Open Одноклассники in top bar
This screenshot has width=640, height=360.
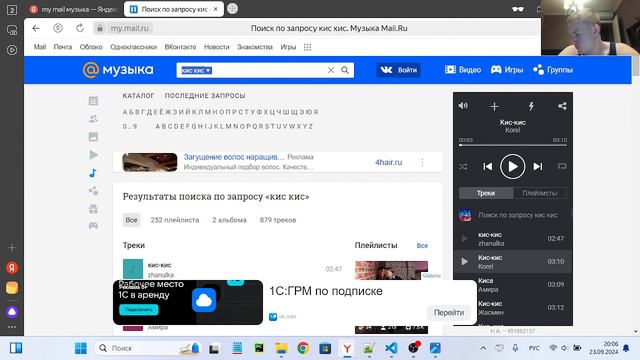coord(133,47)
